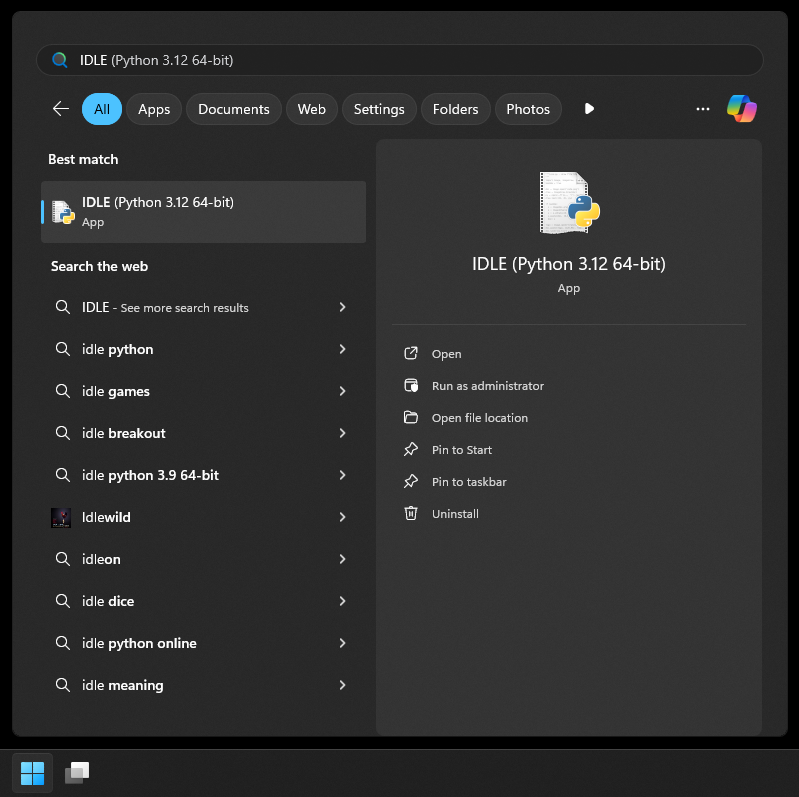Click the Windows Start button in taskbar
Image resolution: width=799 pixels, height=797 pixels.
[32, 773]
